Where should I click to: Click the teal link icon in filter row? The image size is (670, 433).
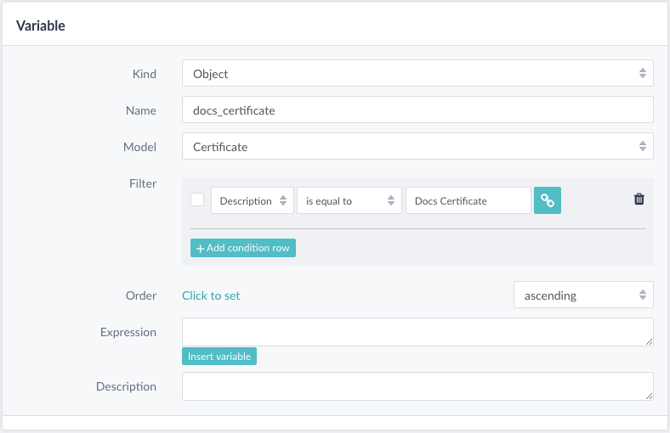coord(547,200)
